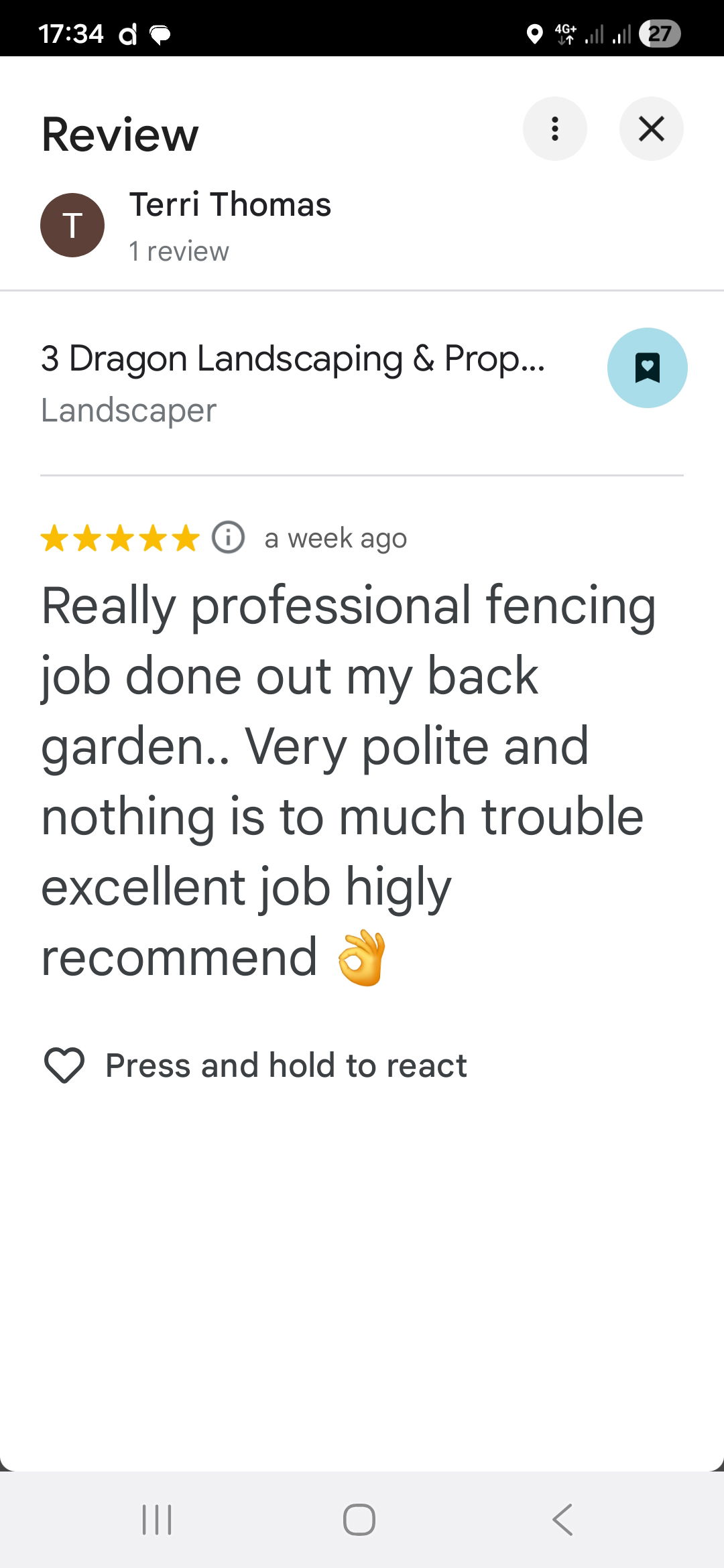
Task: Tap the OK hand emoji in review
Action: tap(361, 958)
